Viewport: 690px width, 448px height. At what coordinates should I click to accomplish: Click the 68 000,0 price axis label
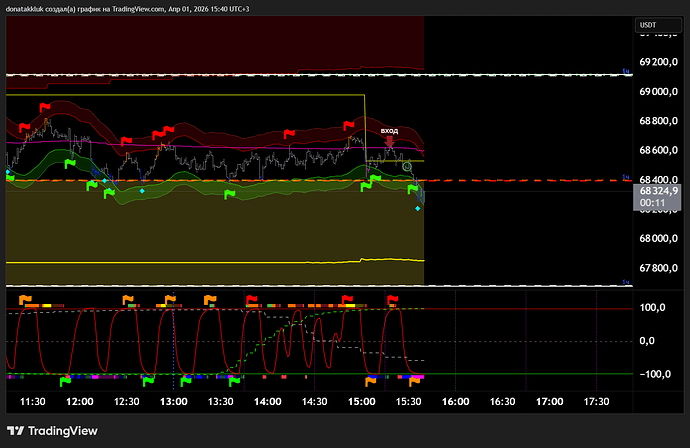pos(658,239)
